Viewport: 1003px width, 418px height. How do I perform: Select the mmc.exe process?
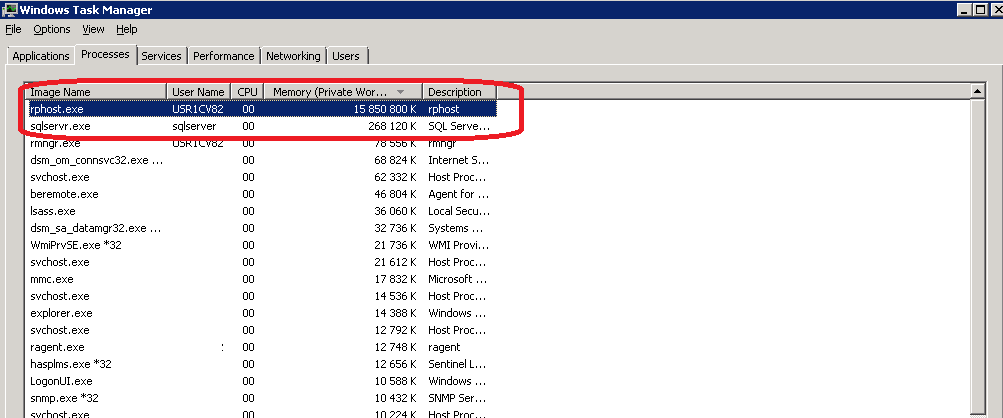tap(262, 279)
